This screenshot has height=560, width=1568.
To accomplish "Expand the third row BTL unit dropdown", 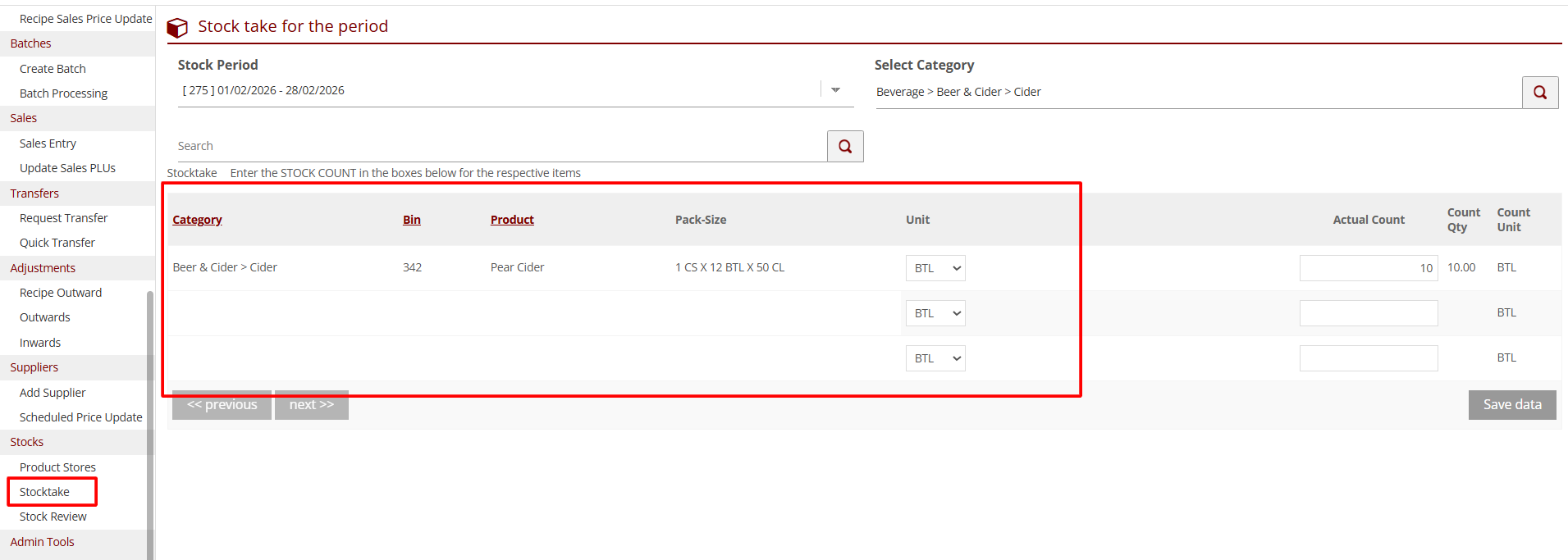I will click(x=935, y=358).
